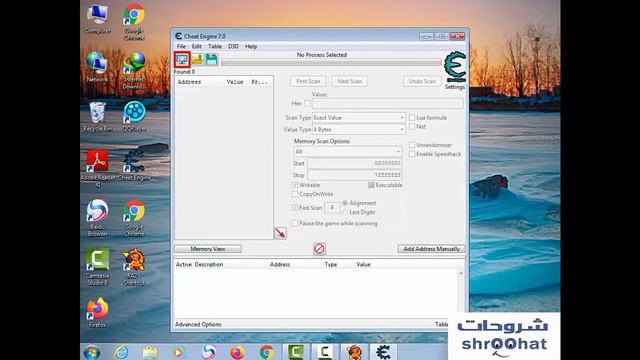Open the Computer desktop icon
Screen dimensions: 640x360
point(98,19)
